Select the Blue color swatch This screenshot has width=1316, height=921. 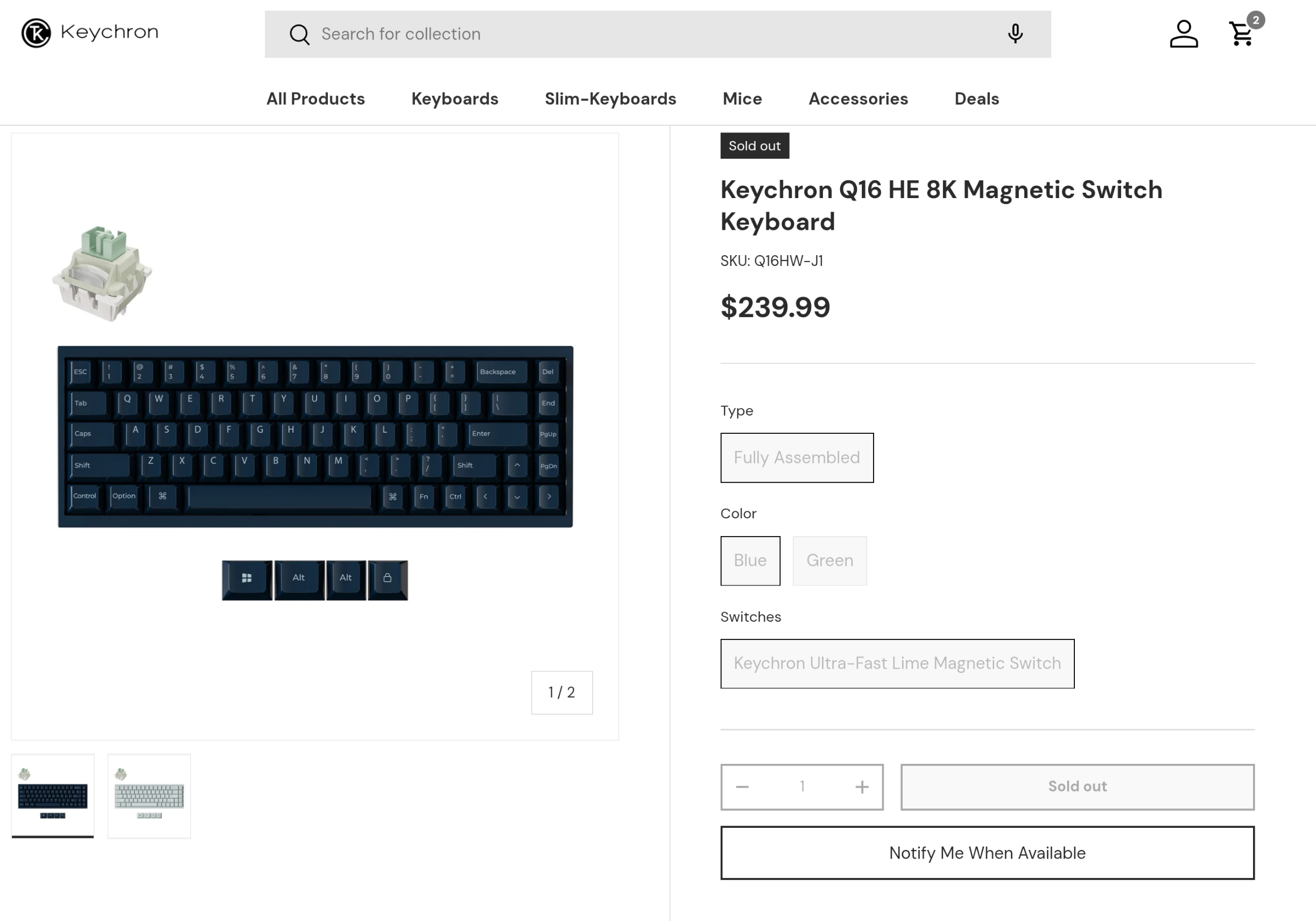[750, 560]
